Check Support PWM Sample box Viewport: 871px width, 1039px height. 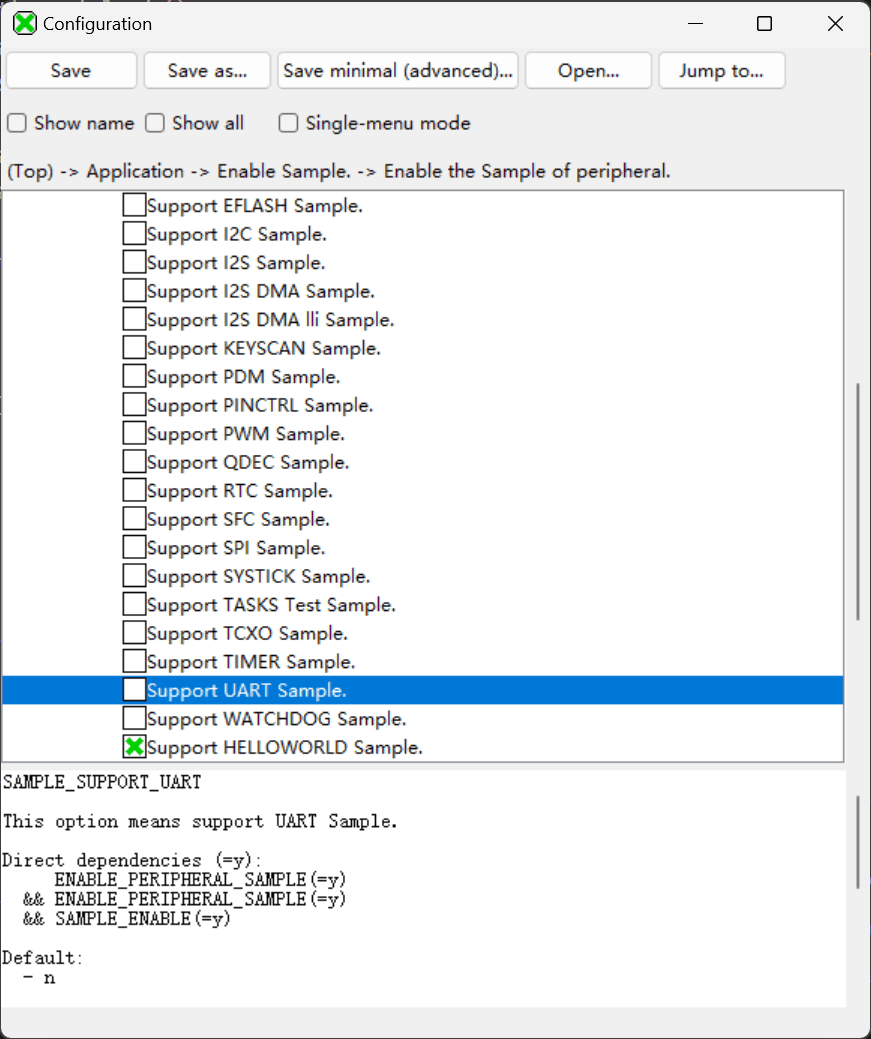(134, 434)
